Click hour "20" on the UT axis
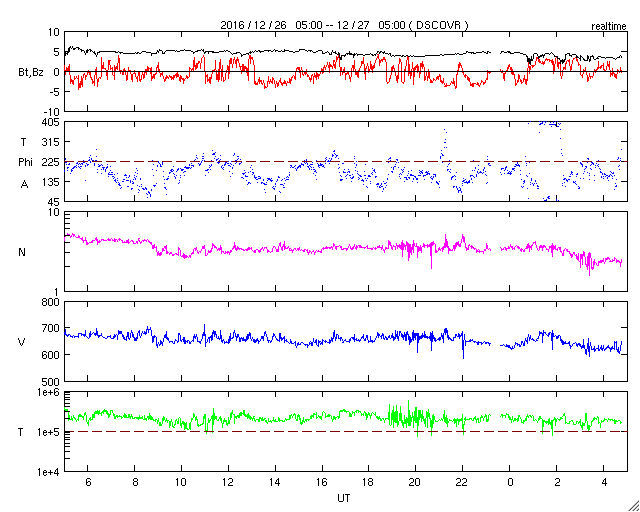The height and width of the screenshot is (512, 640). point(416,483)
